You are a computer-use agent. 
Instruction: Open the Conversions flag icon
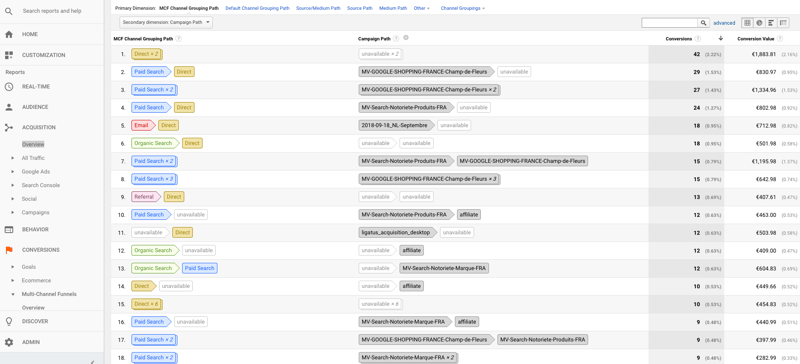click(x=9, y=250)
